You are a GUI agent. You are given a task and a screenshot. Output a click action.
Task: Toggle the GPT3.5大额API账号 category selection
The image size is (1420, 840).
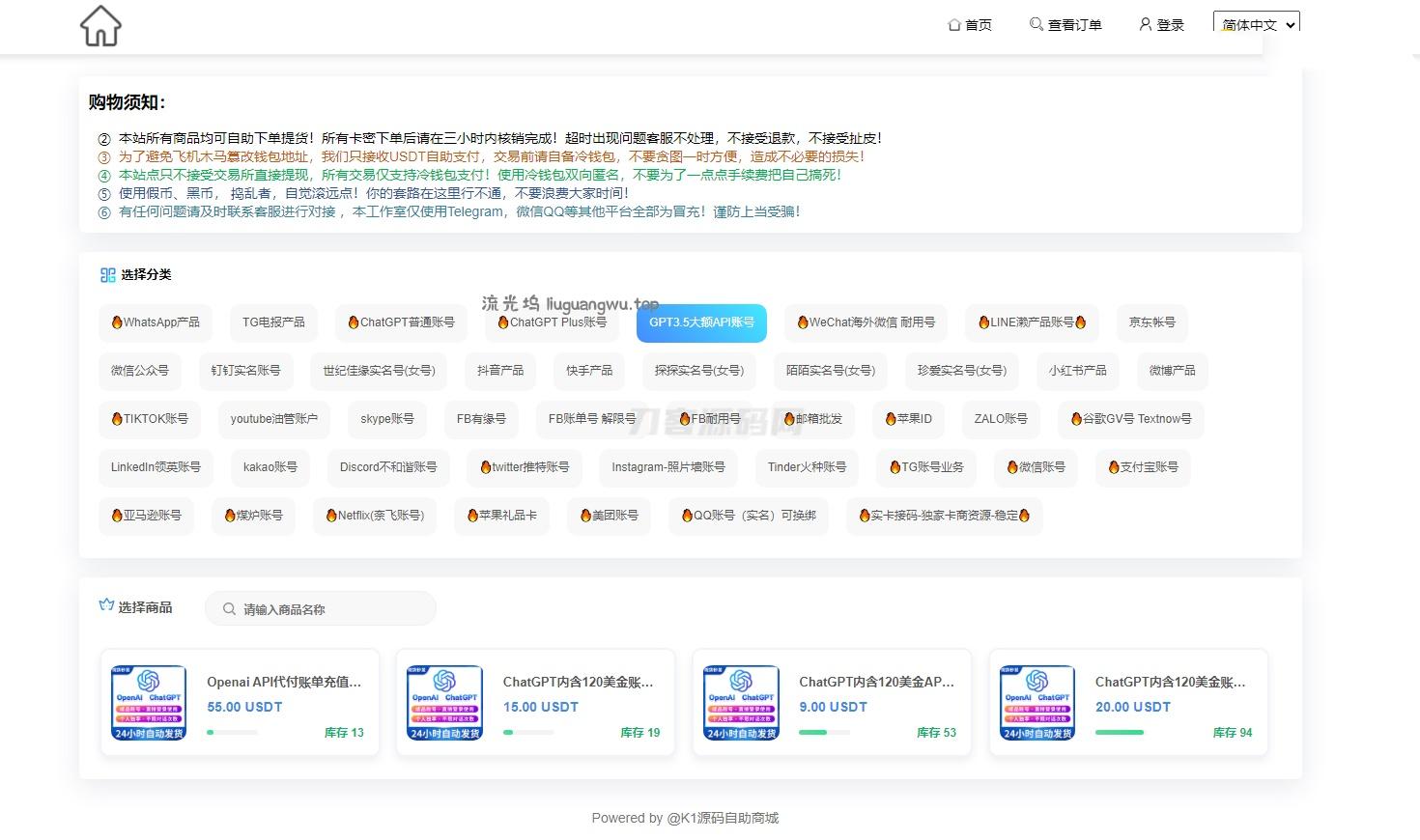[x=701, y=322]
